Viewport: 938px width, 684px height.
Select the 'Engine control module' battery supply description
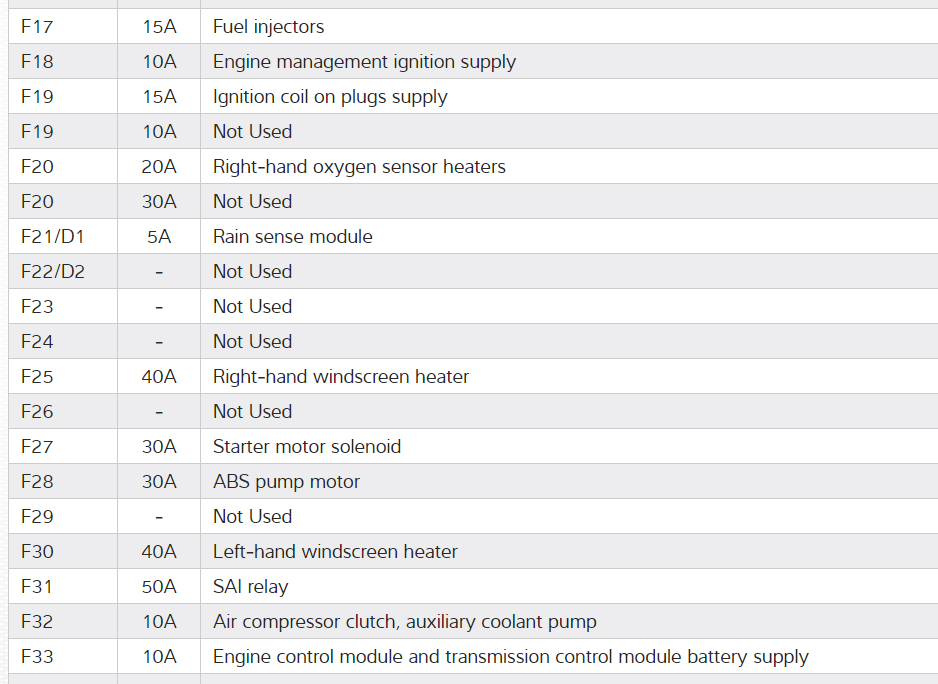point(510,657)
